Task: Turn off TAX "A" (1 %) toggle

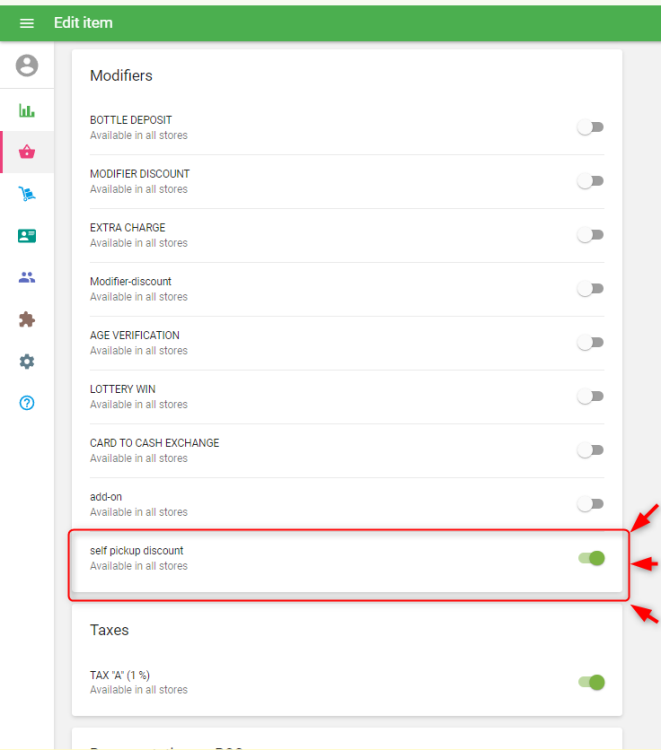Action: tap(592, 682)
